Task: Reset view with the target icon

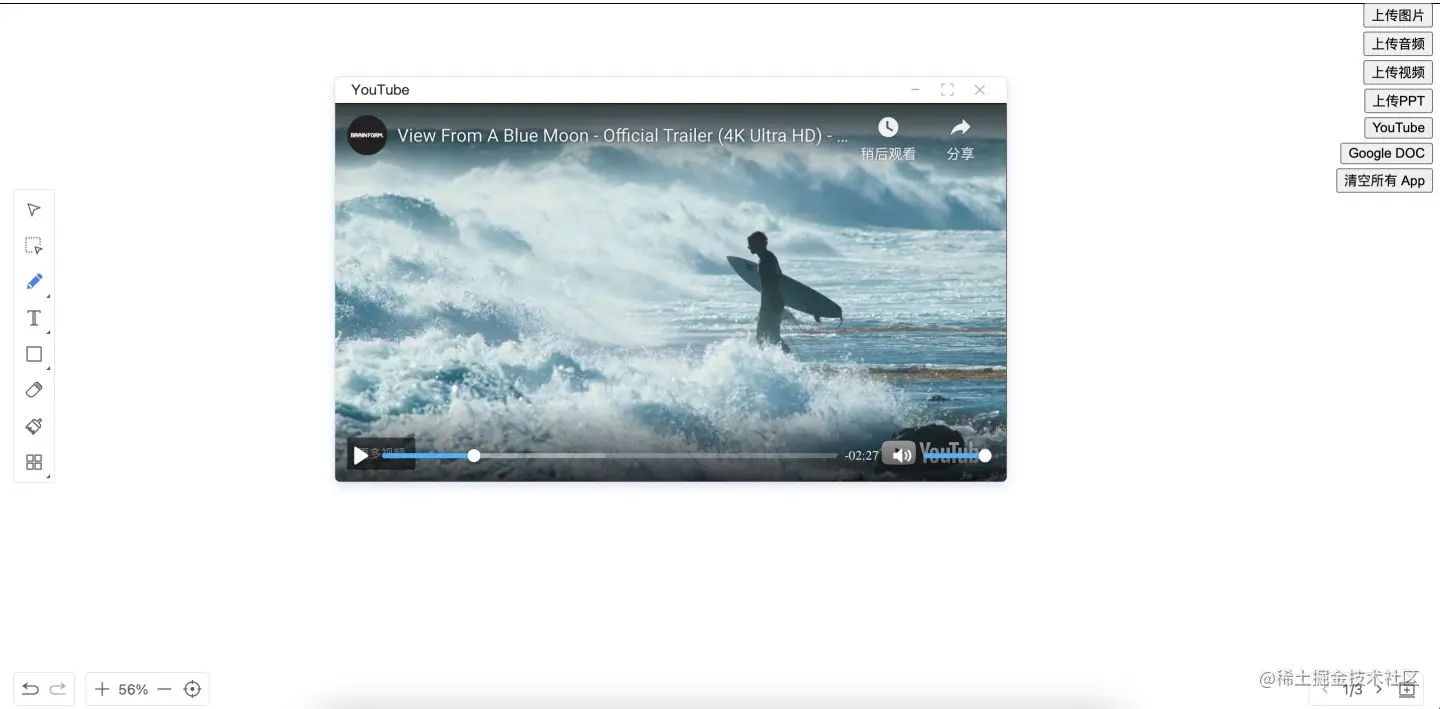Action: tap(193, 689)
